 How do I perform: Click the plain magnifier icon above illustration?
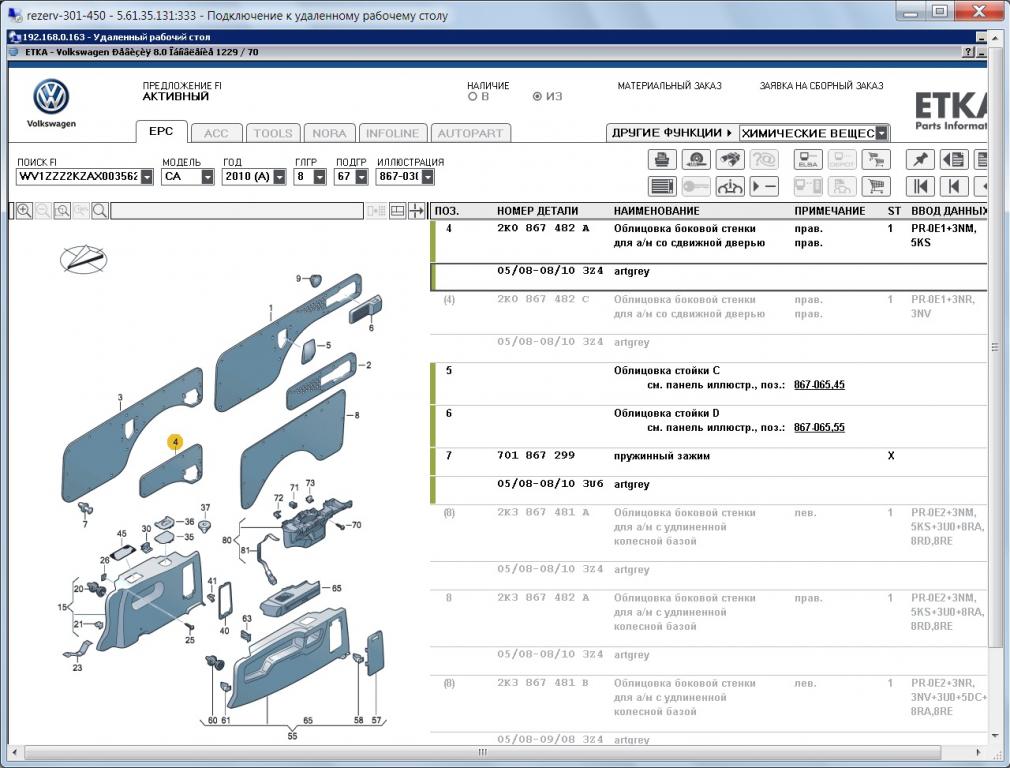click(x=100, y=211)
